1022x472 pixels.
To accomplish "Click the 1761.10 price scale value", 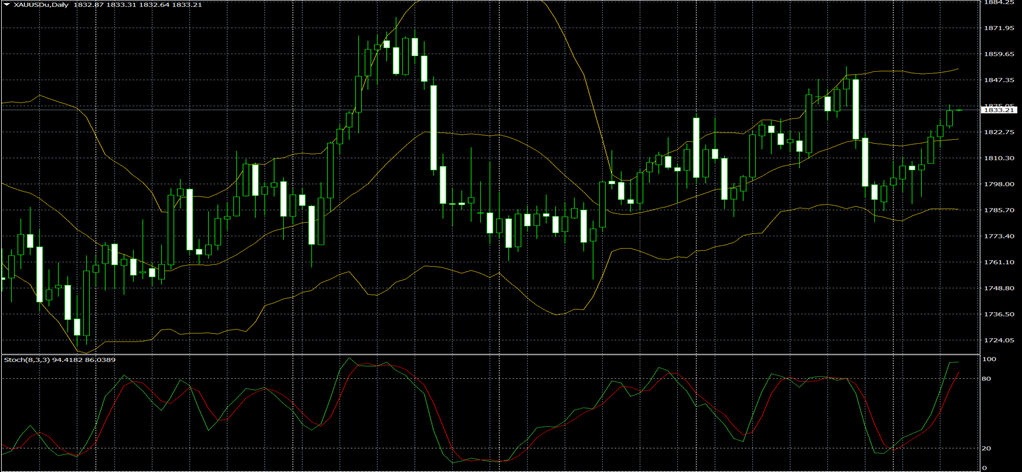I will [x=997, y=262].
